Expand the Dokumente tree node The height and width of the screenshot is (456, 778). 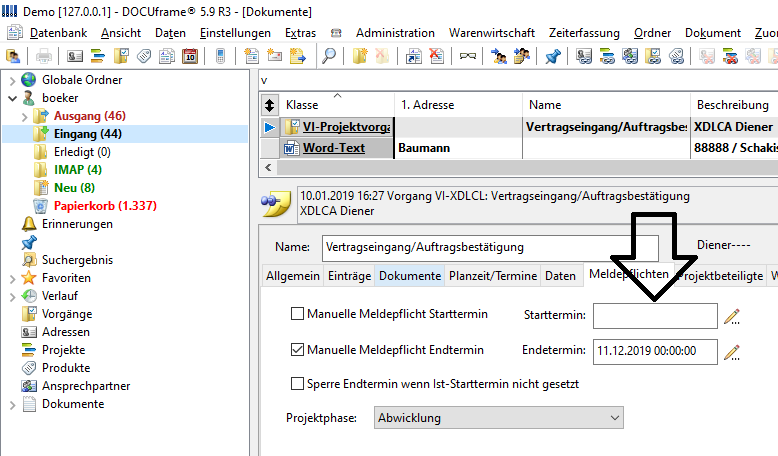(12, 405)
